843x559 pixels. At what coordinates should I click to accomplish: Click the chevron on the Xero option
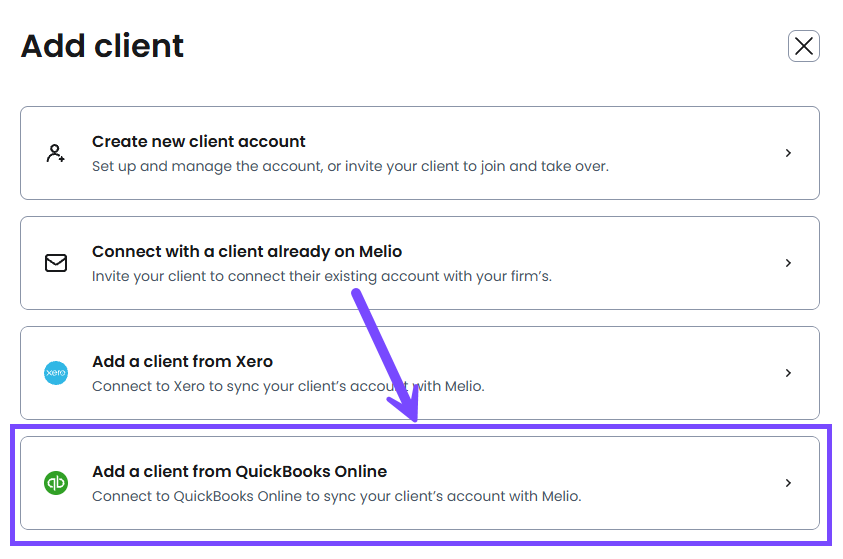pyautogui.click(x=788, y=373)
